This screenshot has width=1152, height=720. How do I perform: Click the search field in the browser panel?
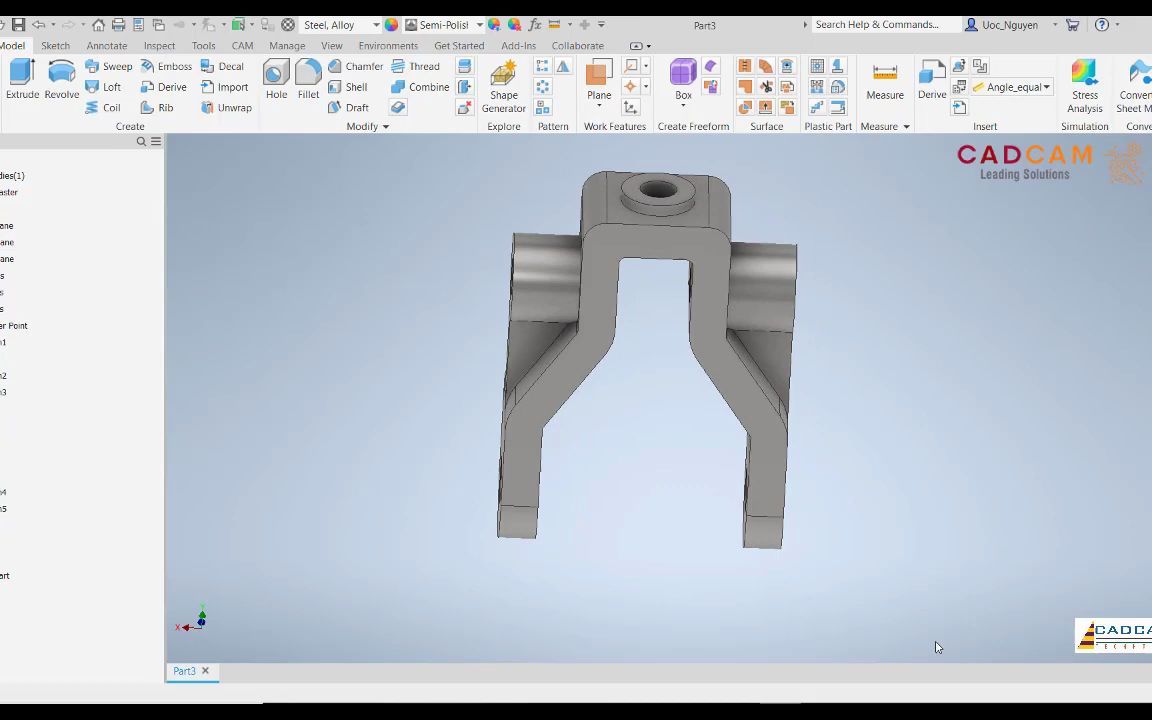(141, 141)
